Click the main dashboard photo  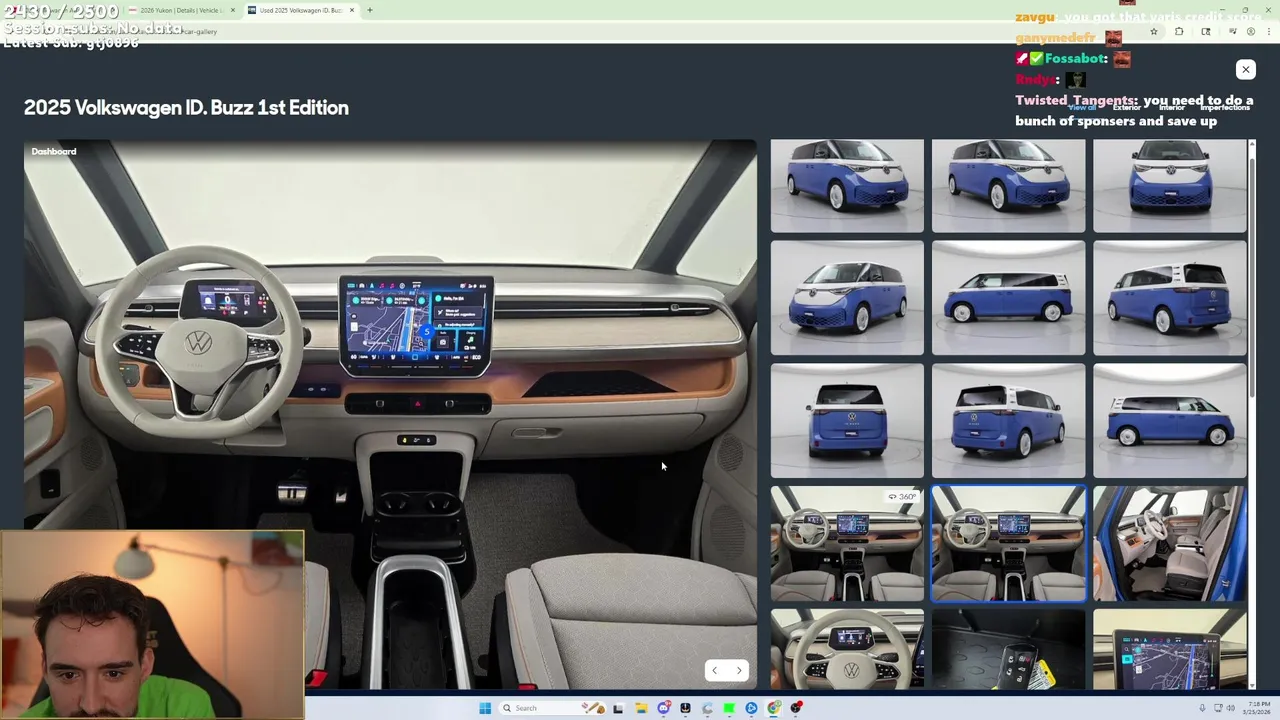point(390,414)
